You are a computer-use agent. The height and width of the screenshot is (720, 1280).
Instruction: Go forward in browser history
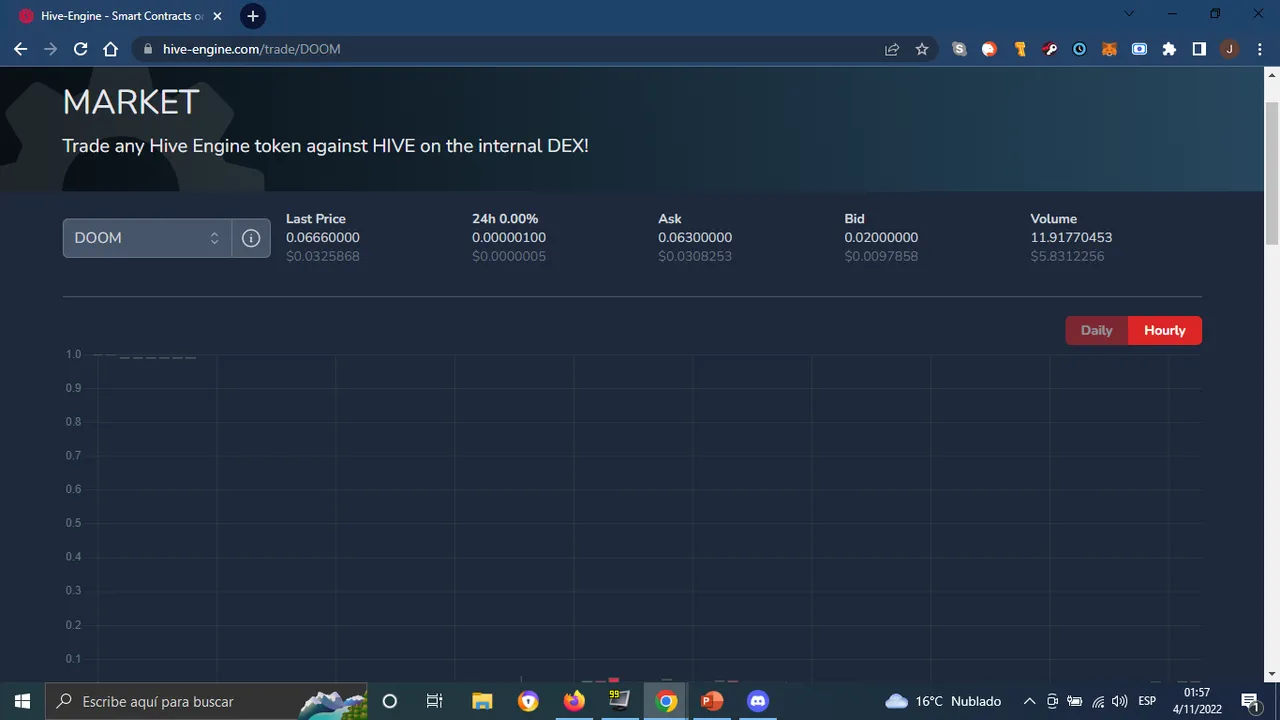point(51,49)
